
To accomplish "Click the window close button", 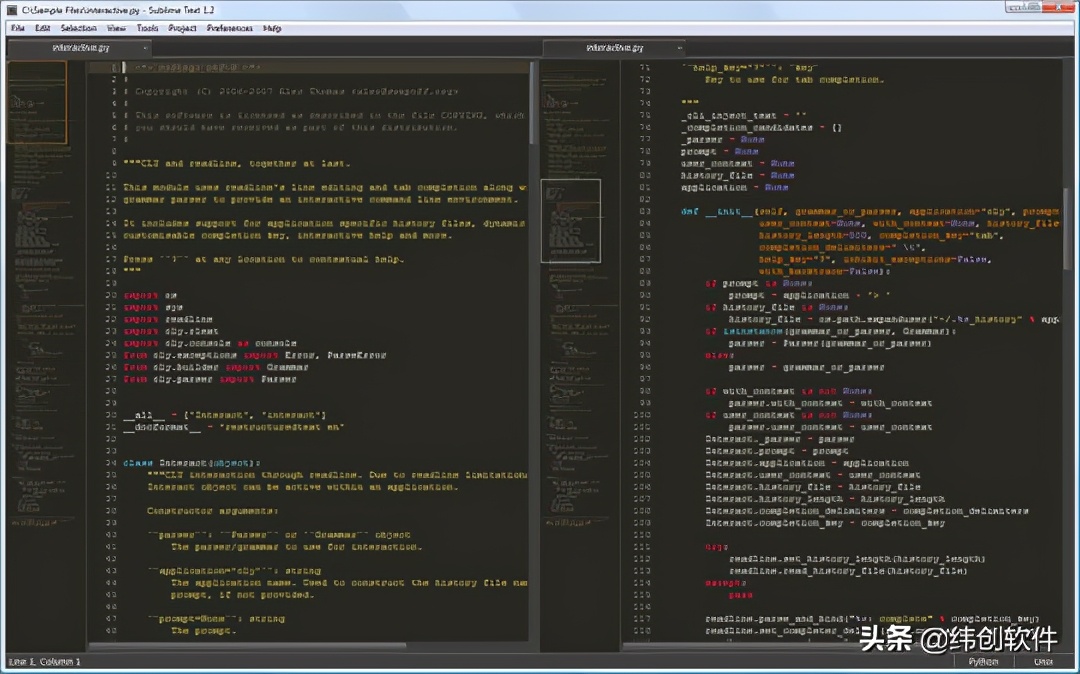I will pos(1057,9).
